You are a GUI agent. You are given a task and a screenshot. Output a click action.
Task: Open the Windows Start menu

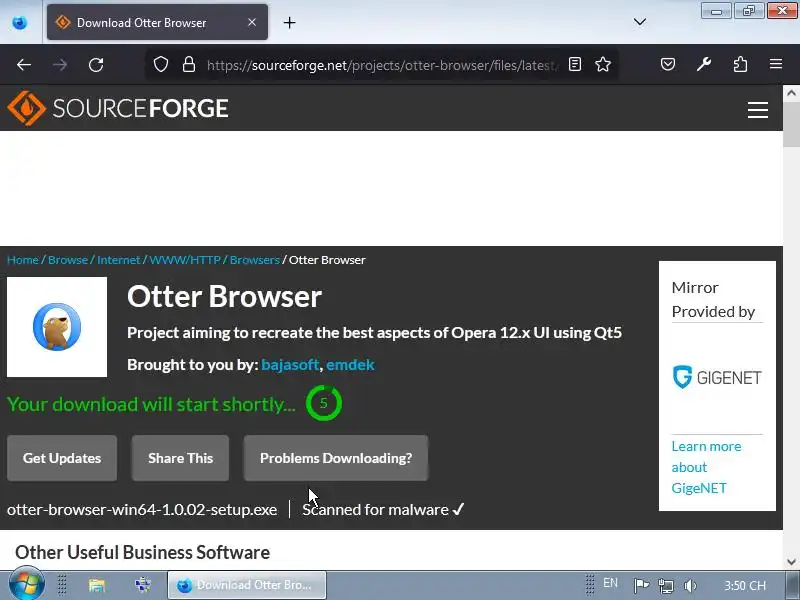pyautogui.click(x=26, y=585)
